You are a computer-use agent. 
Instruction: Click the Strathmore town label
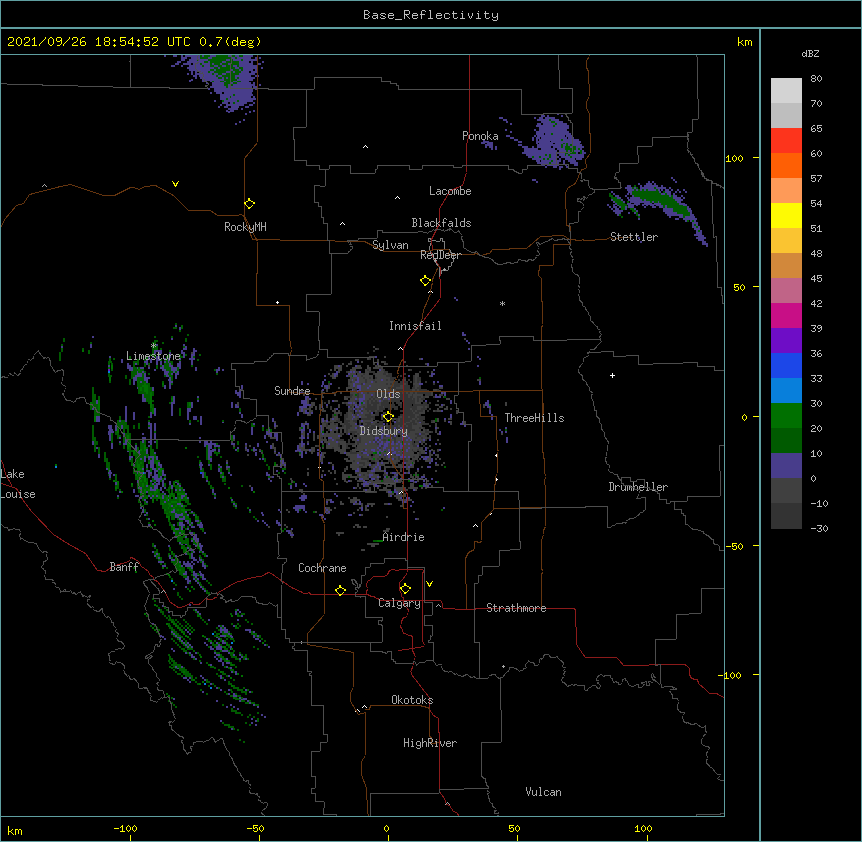coord(516,608)
